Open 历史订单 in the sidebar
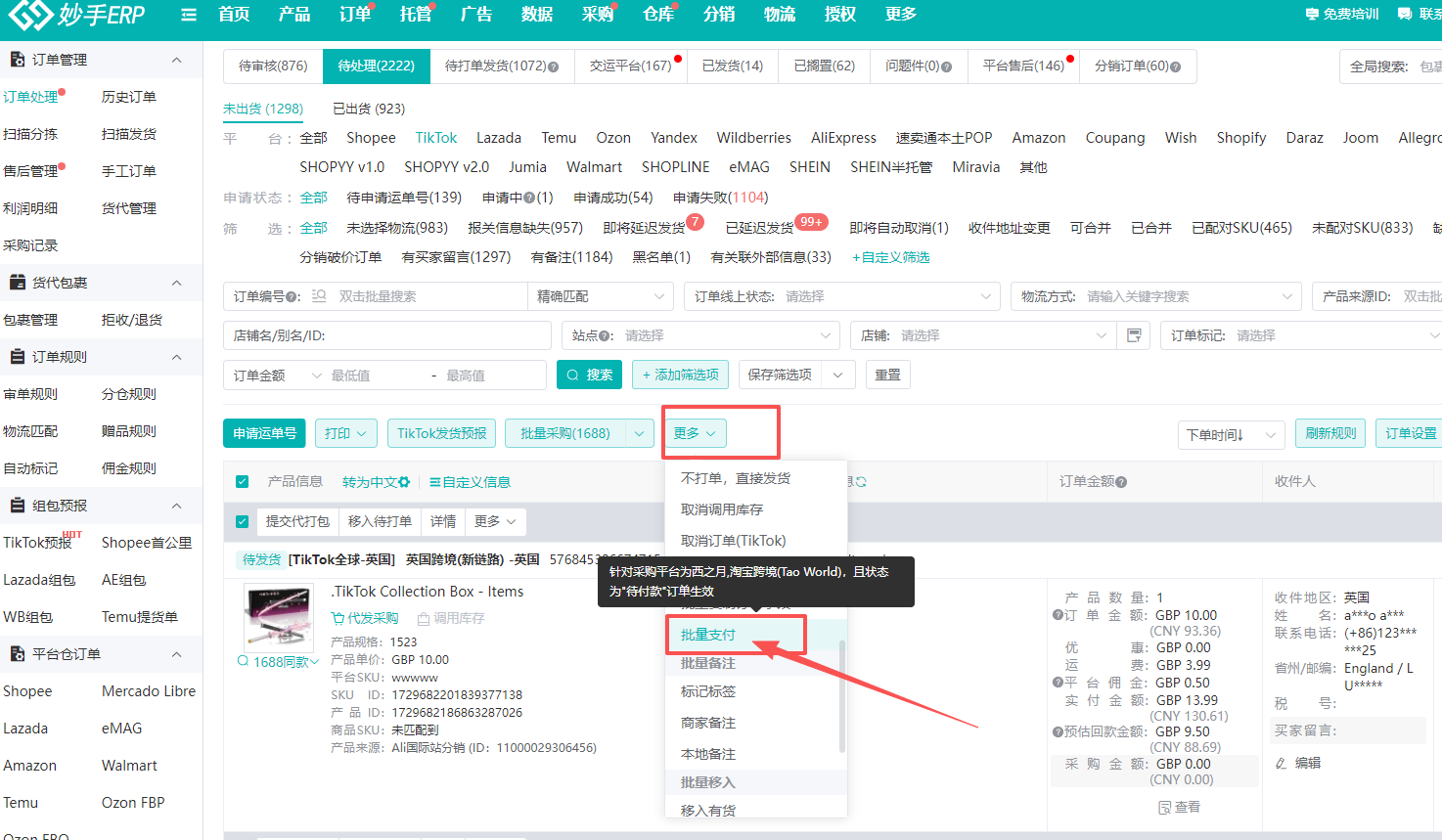Image resolution: width=1442 pixels, height=840 pixels. click(129, 97)
